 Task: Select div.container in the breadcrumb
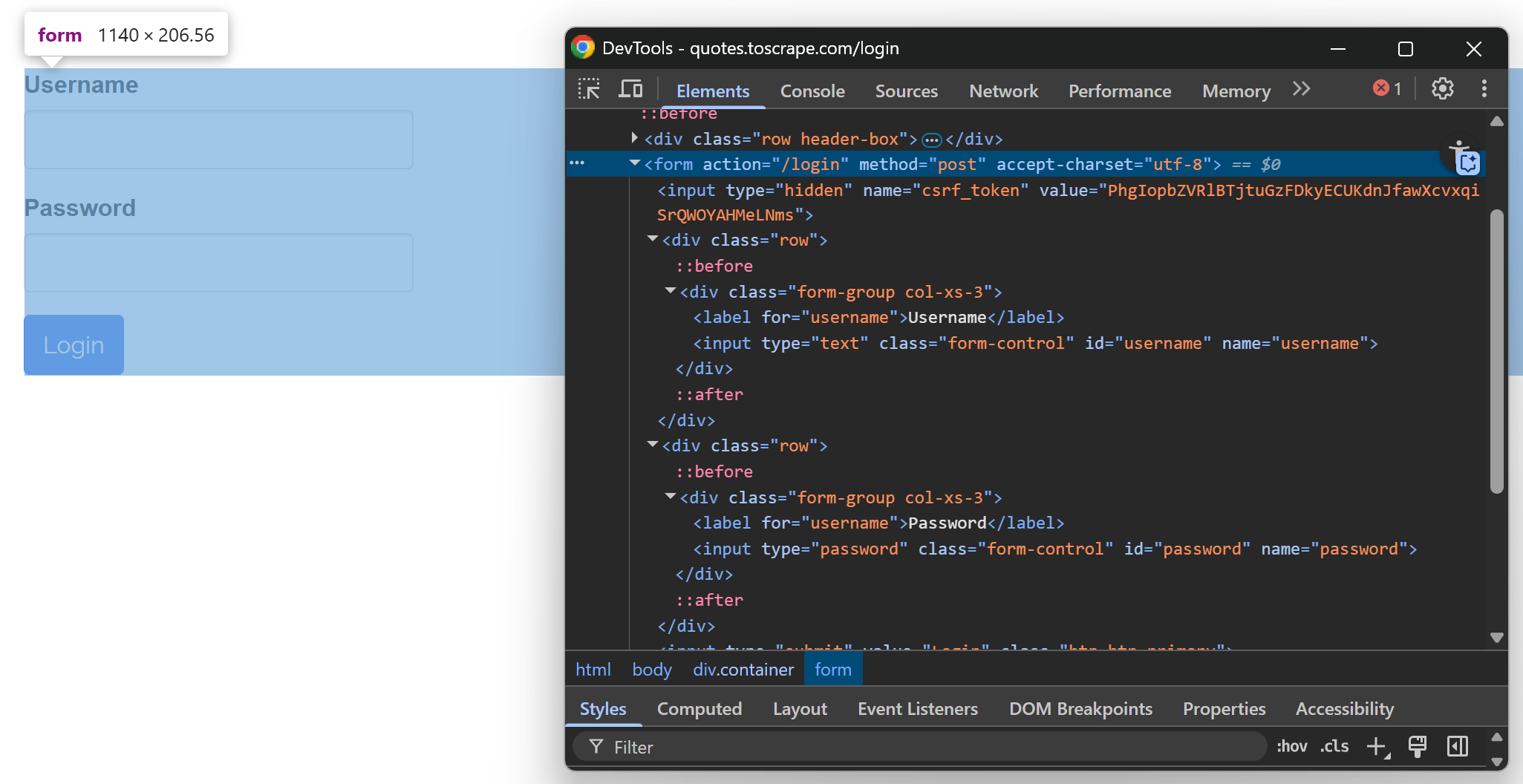click(743, 670)
